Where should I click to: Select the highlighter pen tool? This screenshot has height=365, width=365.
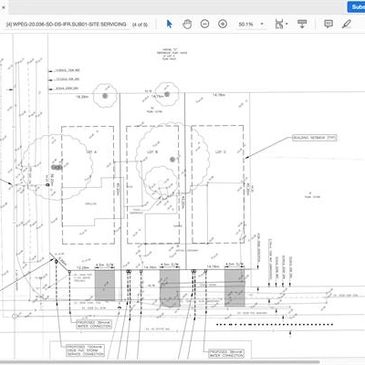click(x=346, y=24)
